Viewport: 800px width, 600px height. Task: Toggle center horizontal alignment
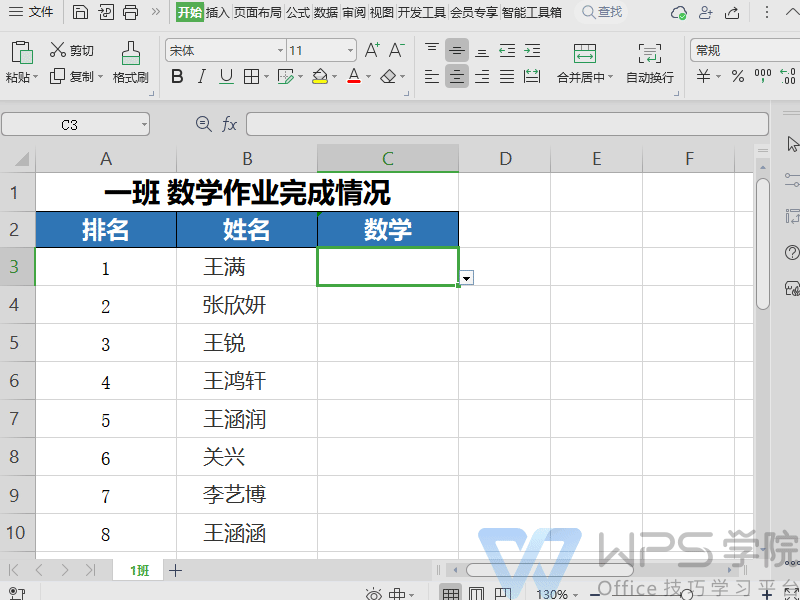coord(457,77)
